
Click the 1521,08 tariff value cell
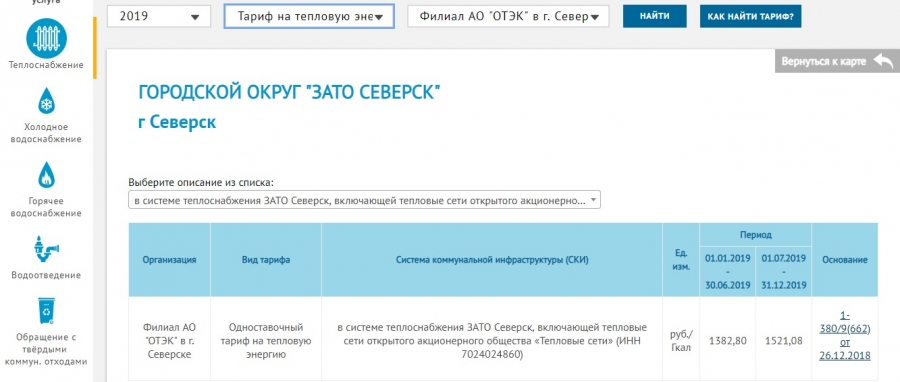(783, 341)
